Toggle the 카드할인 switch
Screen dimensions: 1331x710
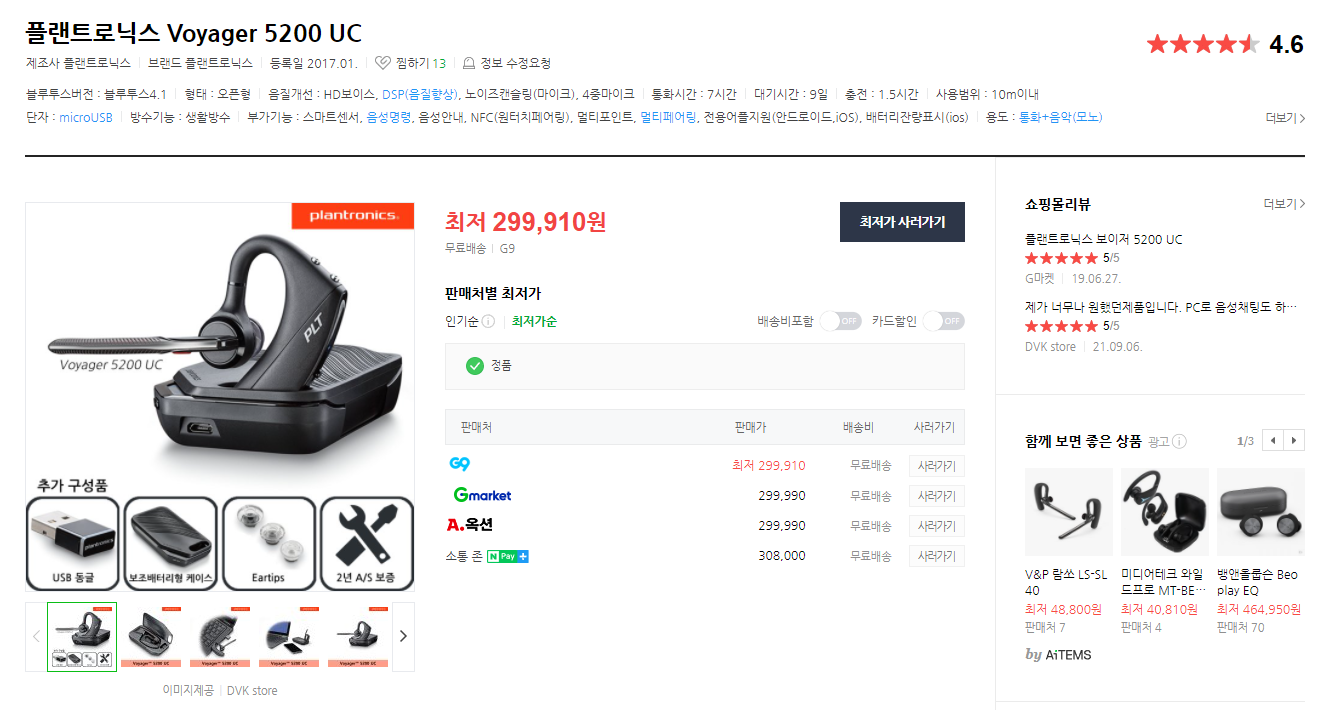tap(943, 321)
